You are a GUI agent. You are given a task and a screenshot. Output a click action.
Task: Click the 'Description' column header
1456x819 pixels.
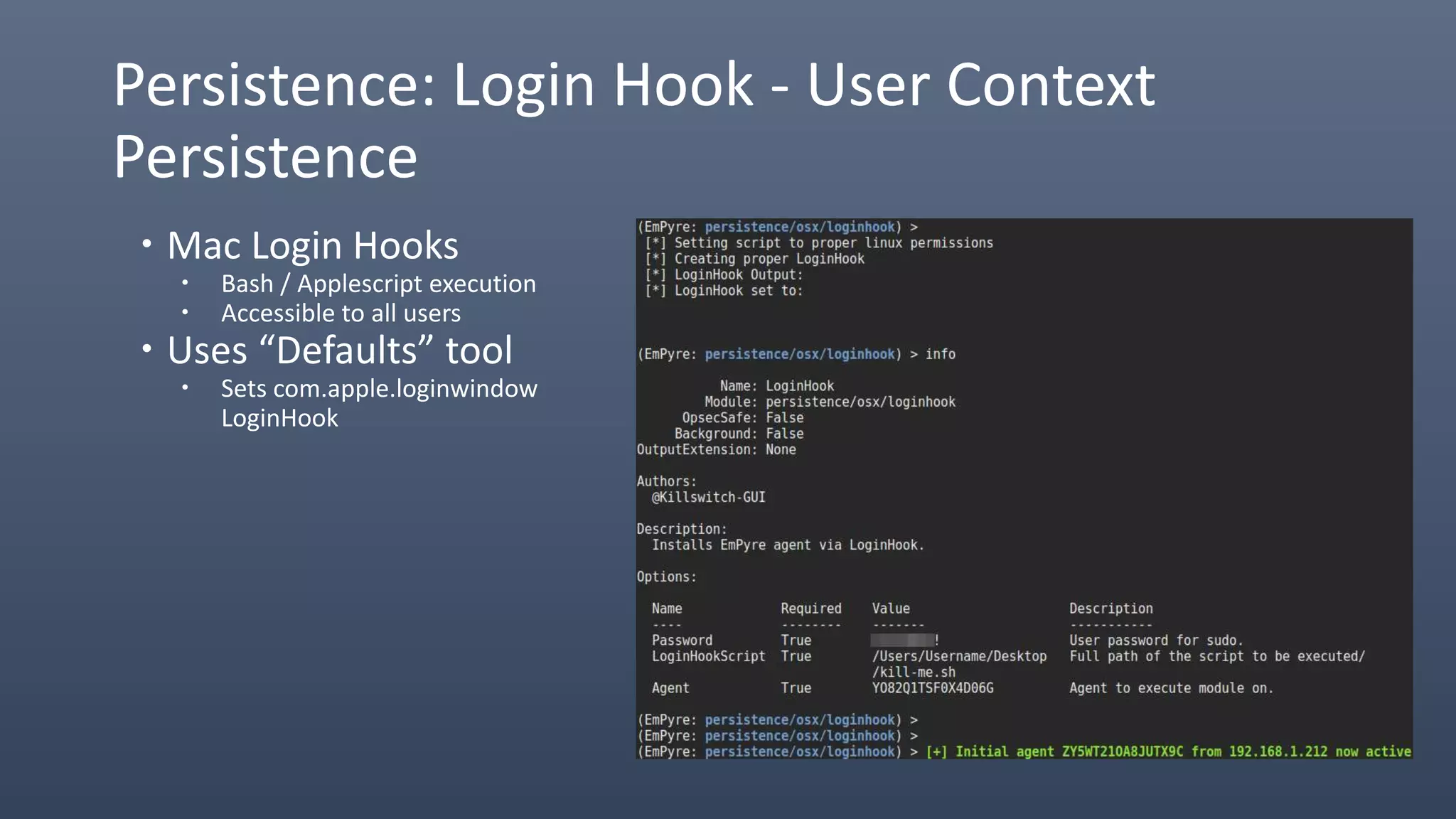point(1110,609)
